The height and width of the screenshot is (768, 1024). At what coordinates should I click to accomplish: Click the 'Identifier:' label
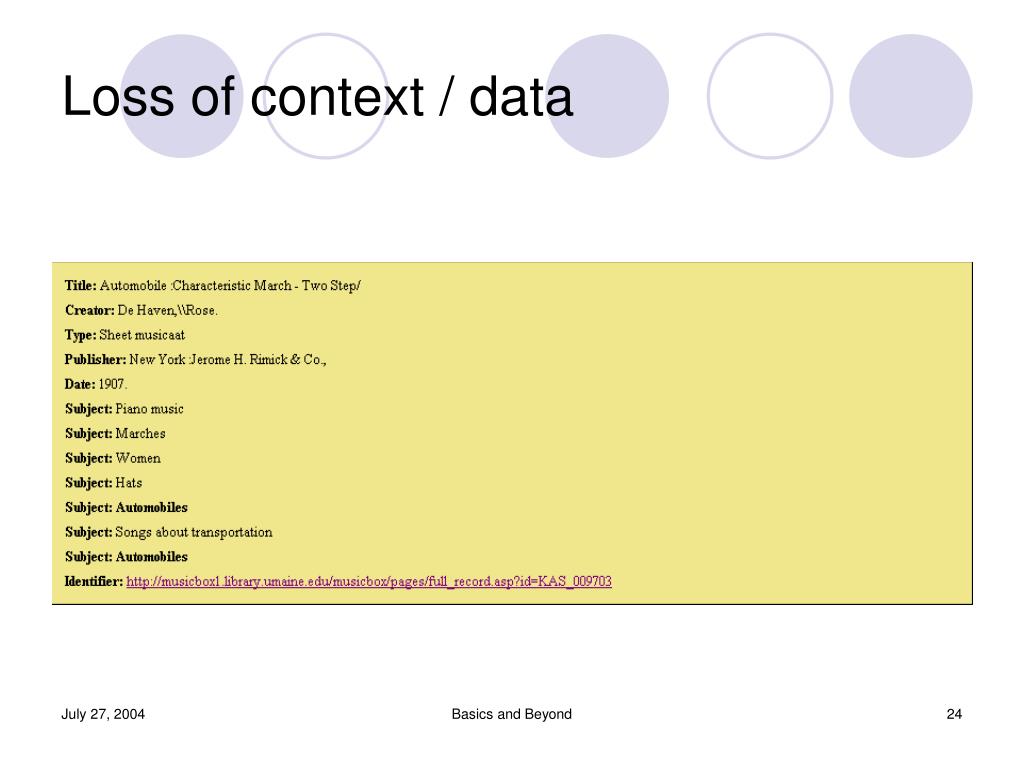[x=93, y=581]
